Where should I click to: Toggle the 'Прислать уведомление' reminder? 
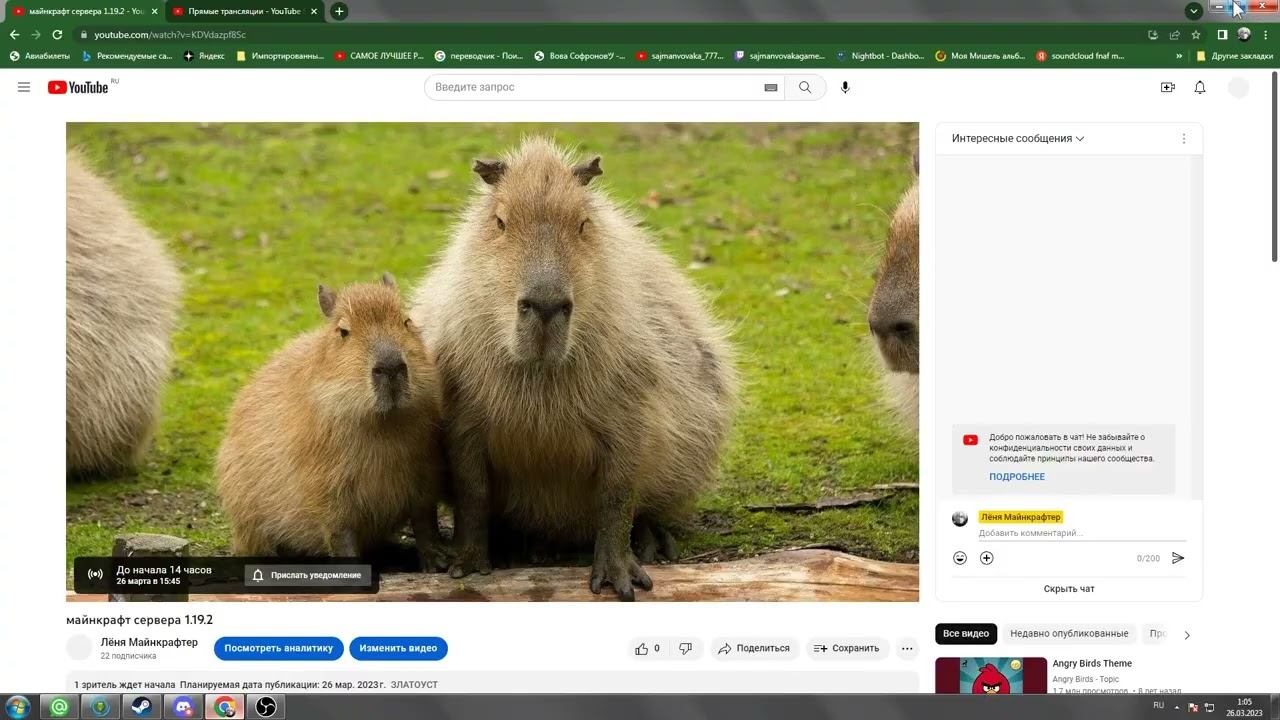308,575
